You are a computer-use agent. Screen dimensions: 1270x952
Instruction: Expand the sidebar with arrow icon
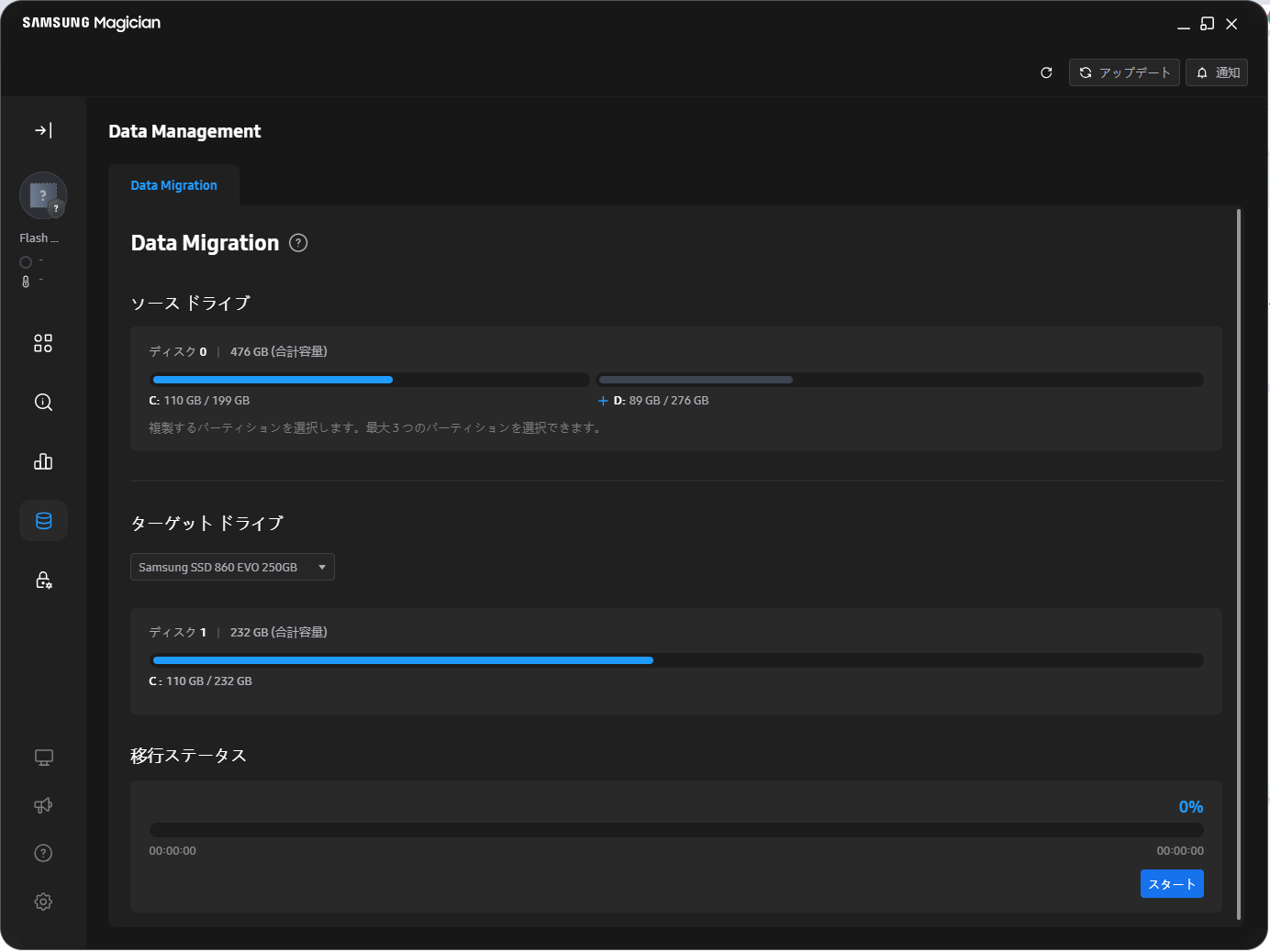coord(43,130)
